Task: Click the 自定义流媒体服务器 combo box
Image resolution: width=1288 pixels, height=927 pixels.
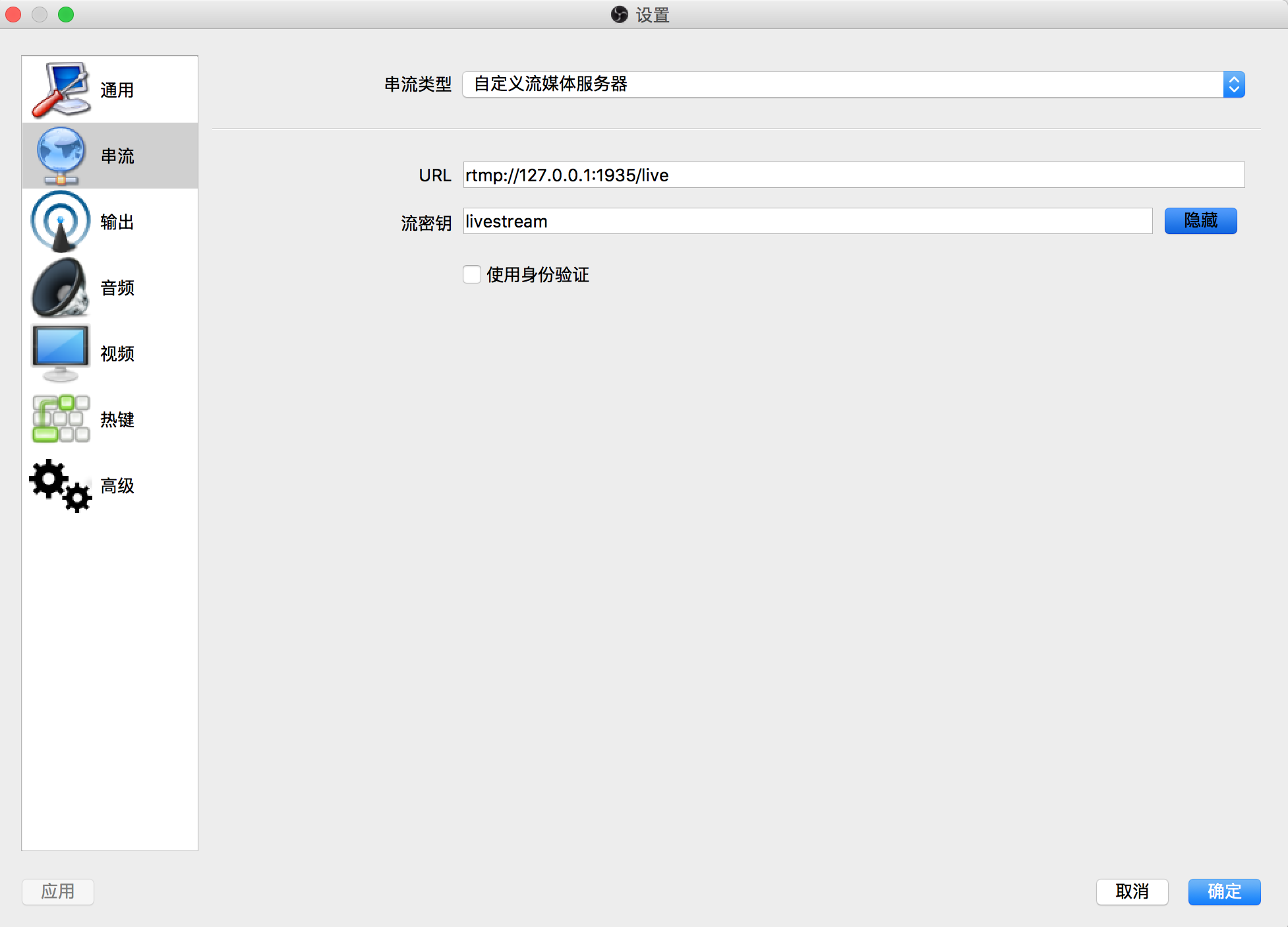Action: click(842, 84)
